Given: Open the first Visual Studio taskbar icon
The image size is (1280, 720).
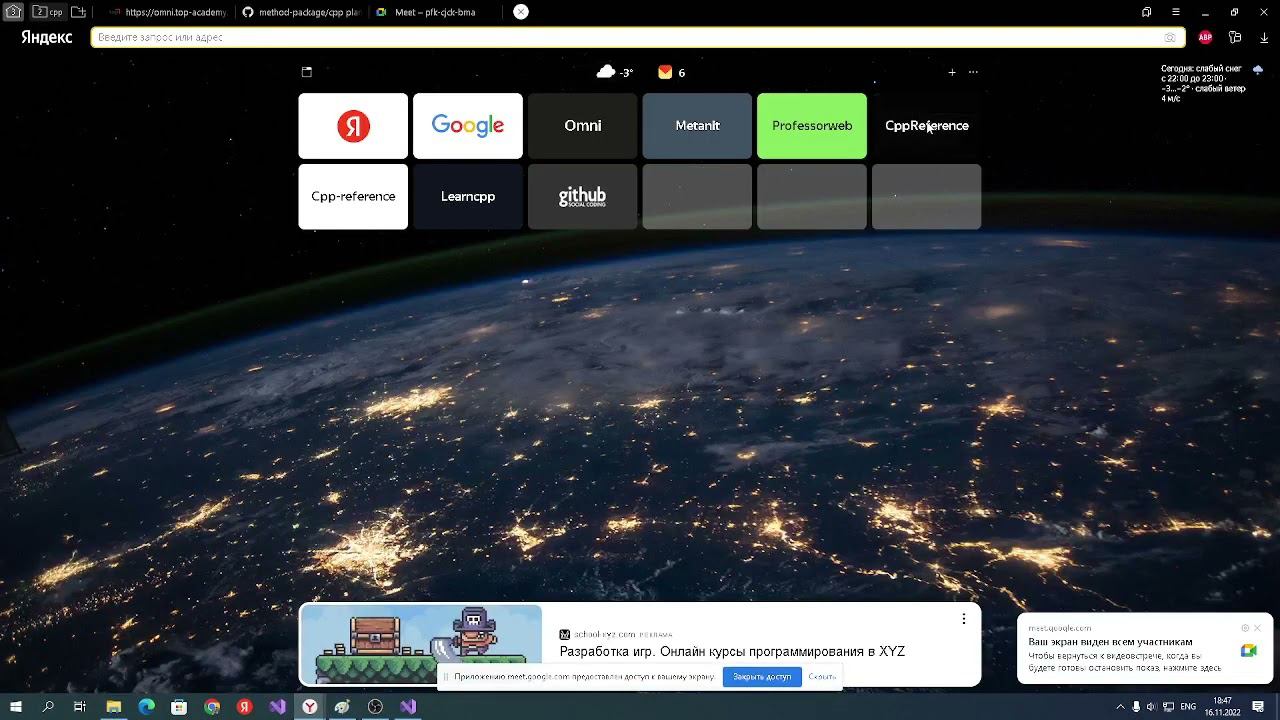Looking at the screenshot, I should pos(277,707).
